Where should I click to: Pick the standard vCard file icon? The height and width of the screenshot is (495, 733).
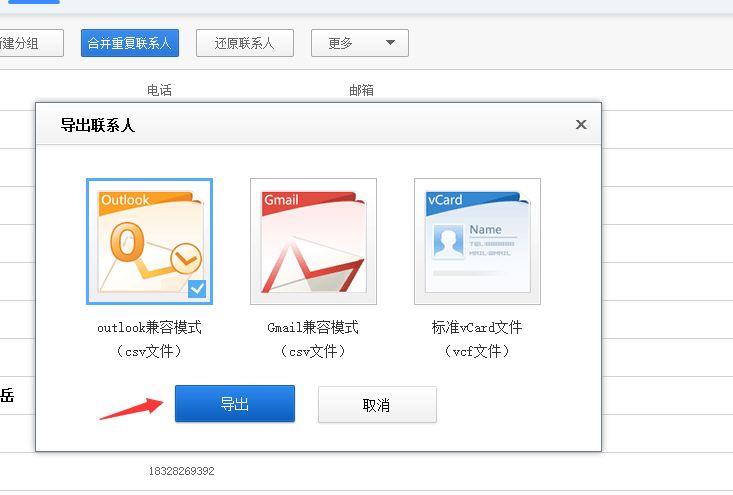point(477,241)
